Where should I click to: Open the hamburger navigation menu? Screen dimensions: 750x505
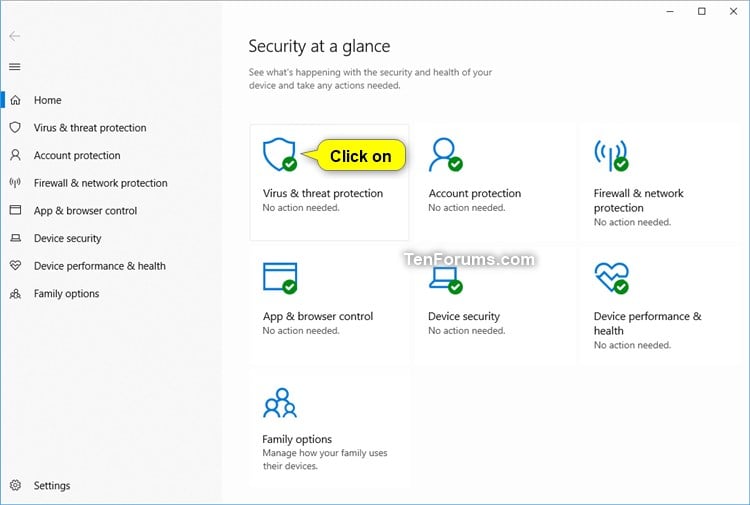point(15,66)
